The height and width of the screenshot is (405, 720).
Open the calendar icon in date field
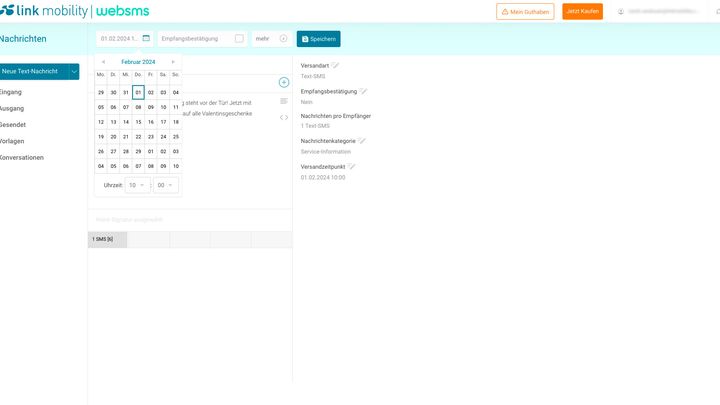coord(146,38)
